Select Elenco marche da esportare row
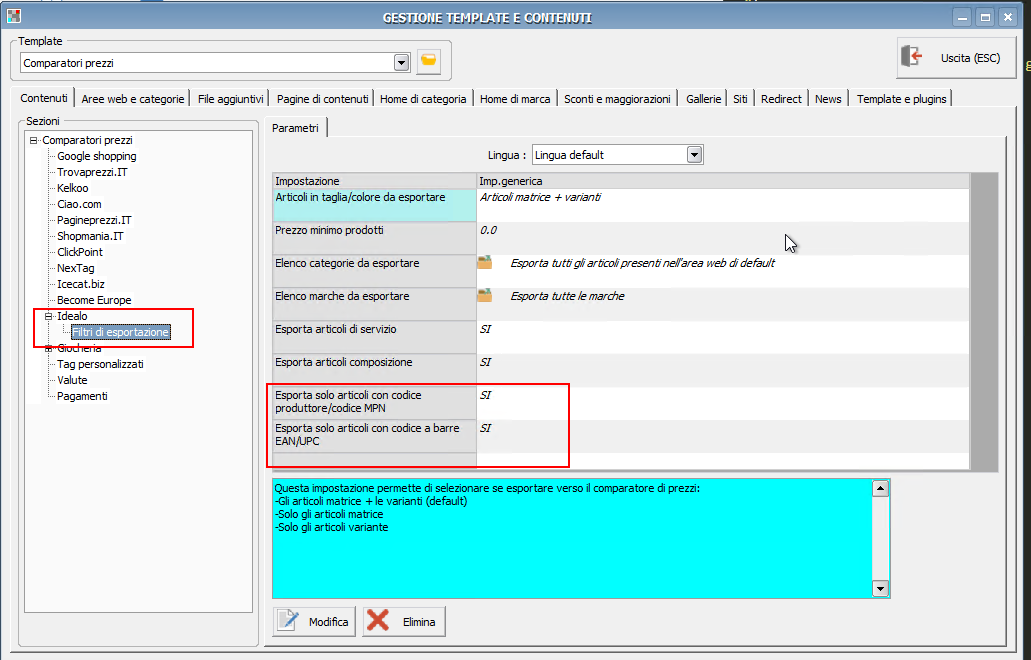The image size is (1031, 660). pos(621,304)
